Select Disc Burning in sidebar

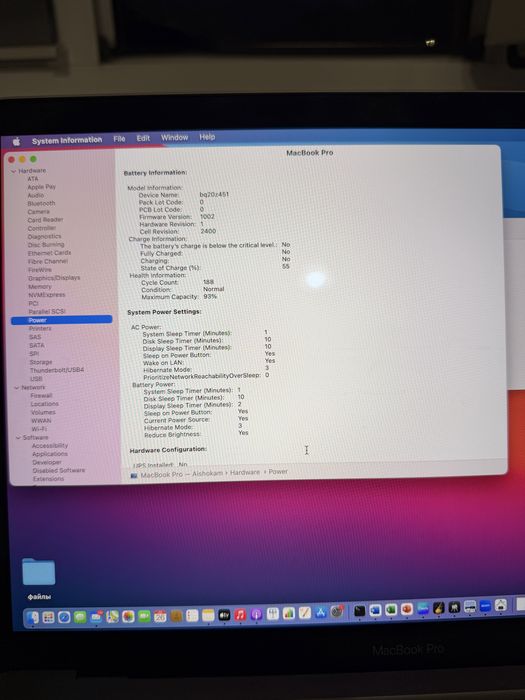coord(46,245)
